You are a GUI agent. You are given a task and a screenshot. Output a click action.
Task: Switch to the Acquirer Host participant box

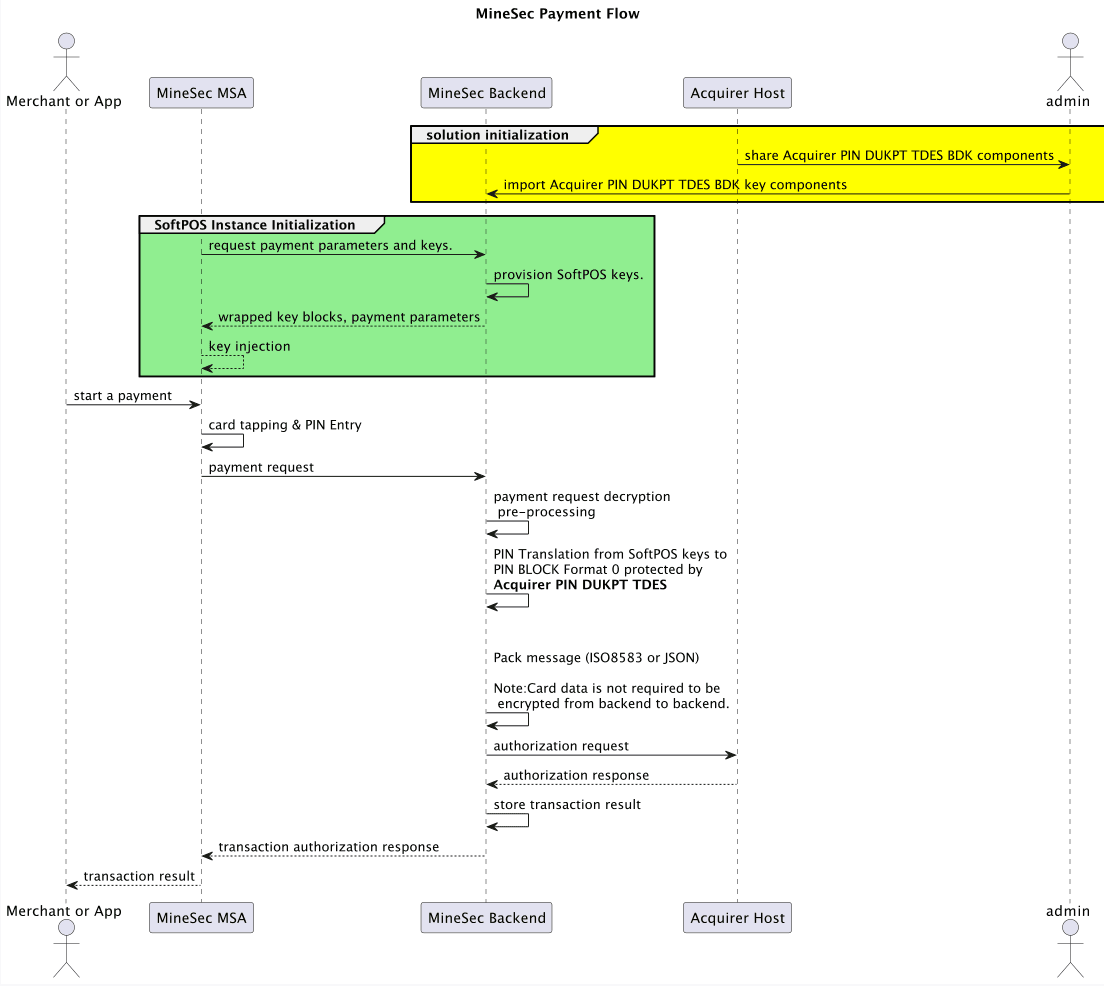(x=737, y=92)
